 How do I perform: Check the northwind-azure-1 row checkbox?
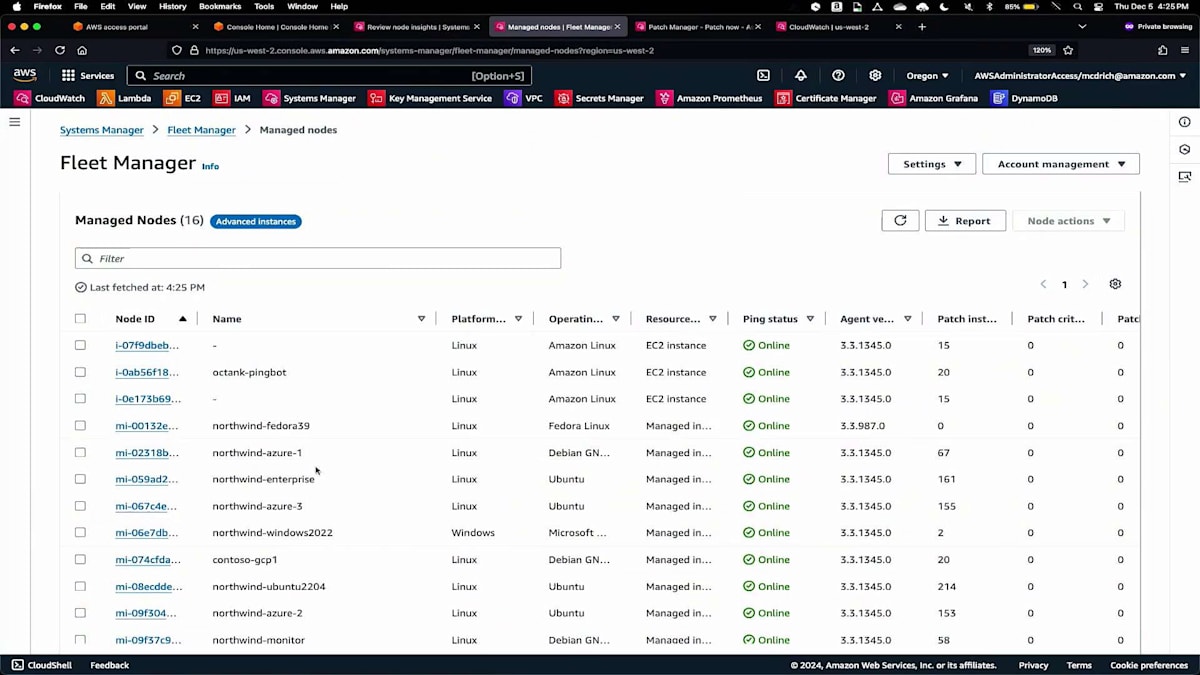tap(80, 452)
